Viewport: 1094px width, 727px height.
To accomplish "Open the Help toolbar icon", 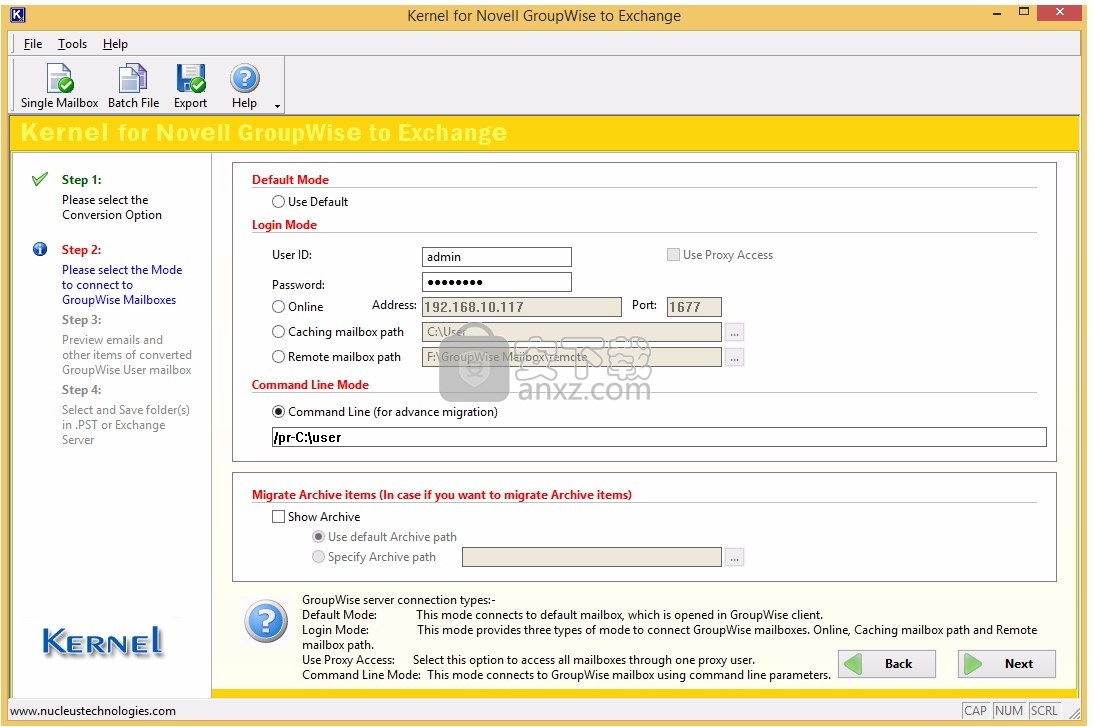I will click(x=244, y=86).
